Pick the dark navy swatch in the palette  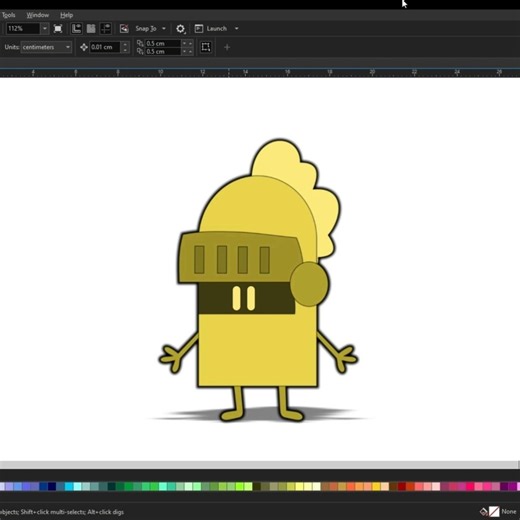click(52, 486)
